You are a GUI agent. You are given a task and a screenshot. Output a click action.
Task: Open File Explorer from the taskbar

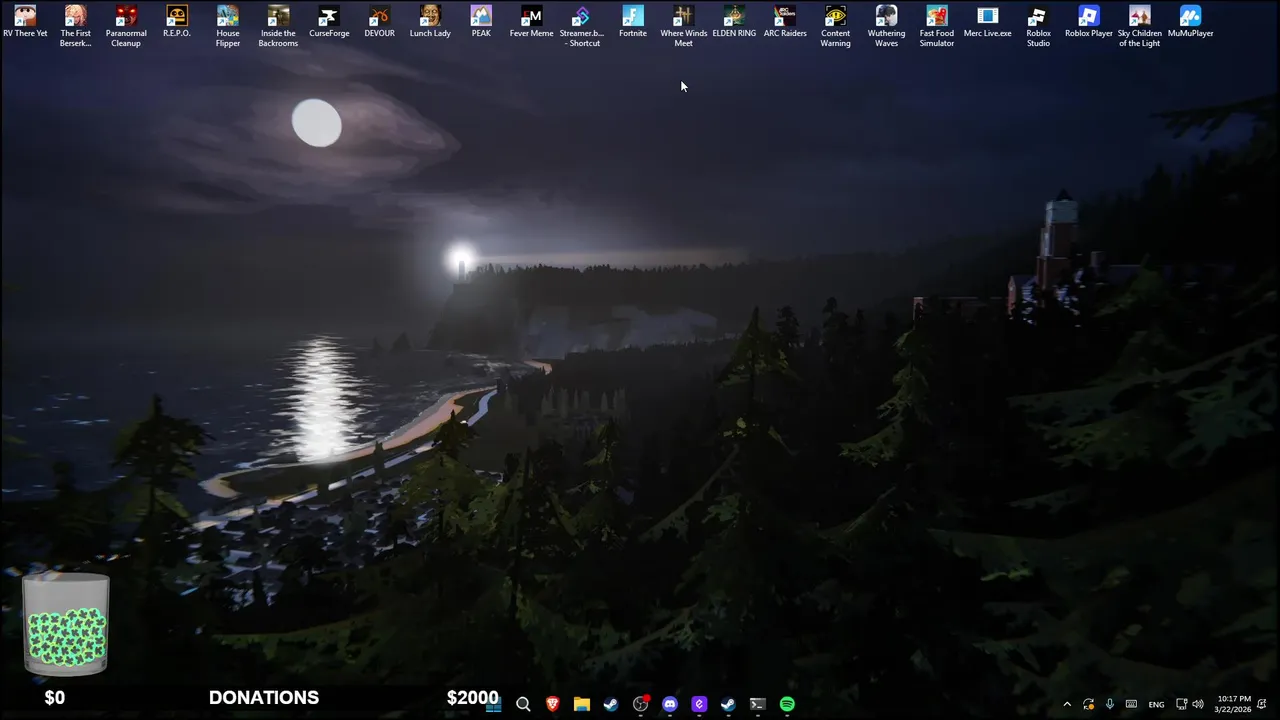581,704
